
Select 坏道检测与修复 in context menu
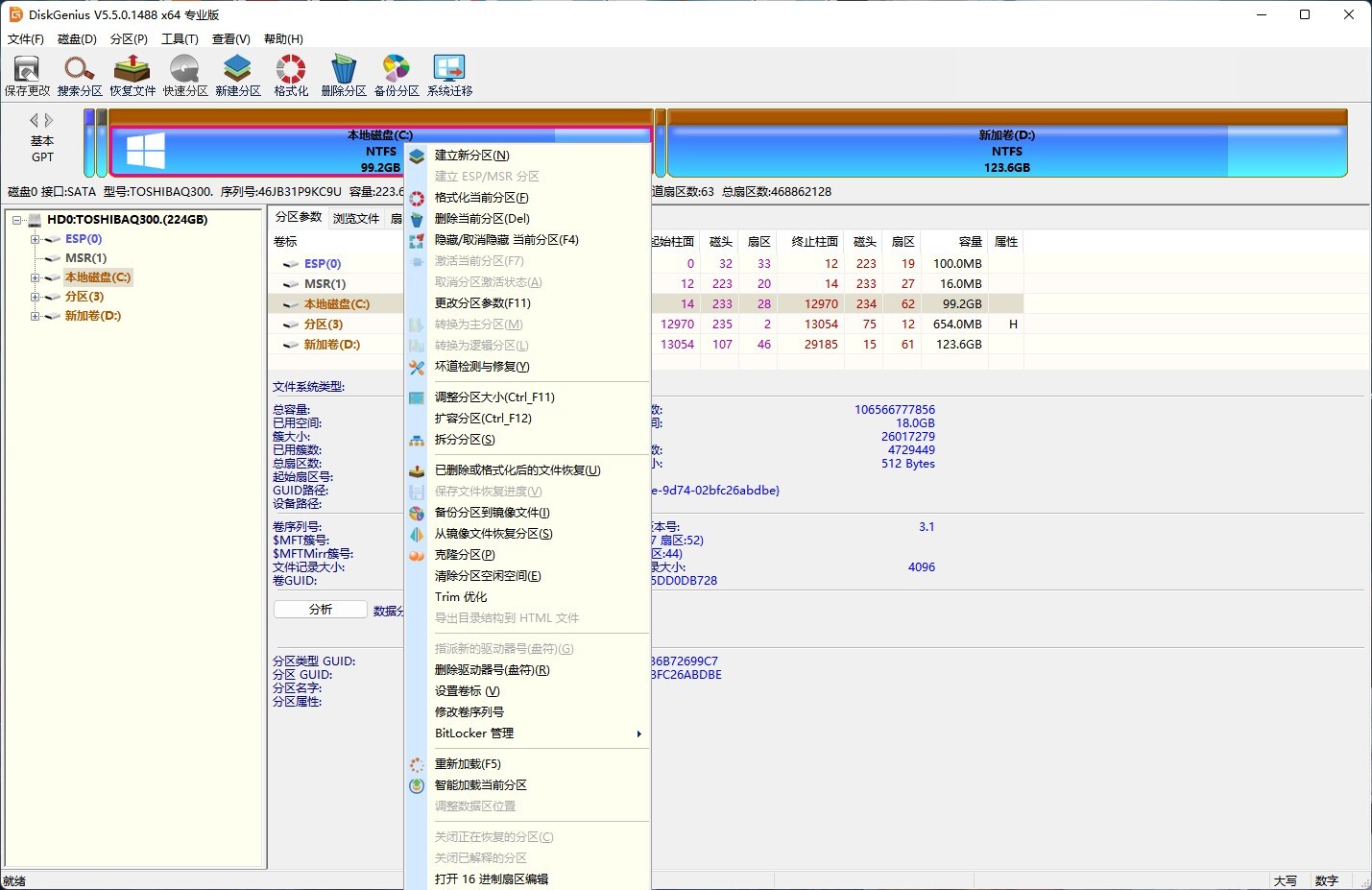pyautogui.click(x=482, y=367)
